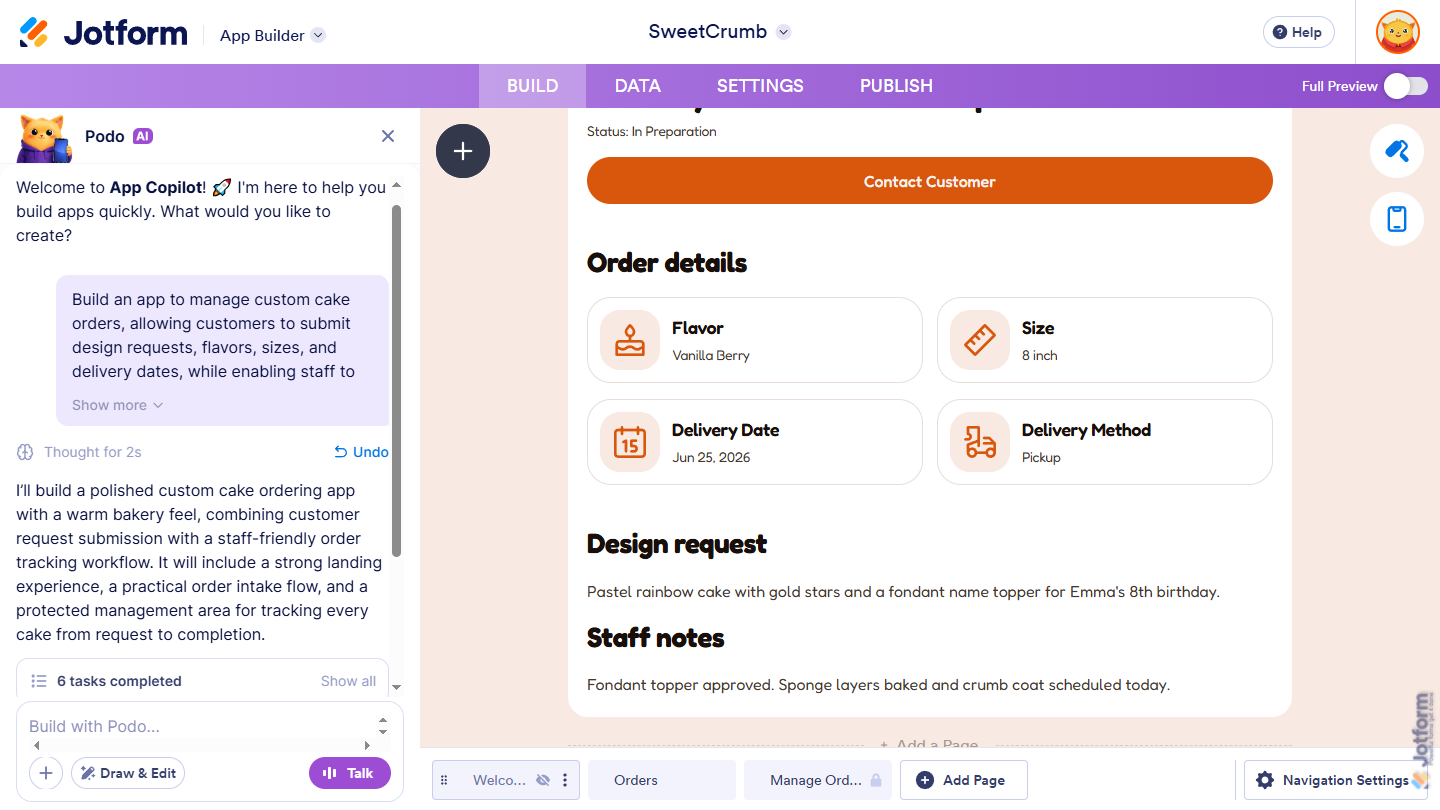This screenshot has height=810, width=1440.
Task: Click the brain icon beside Thought
Action: [x=25, y=452]
